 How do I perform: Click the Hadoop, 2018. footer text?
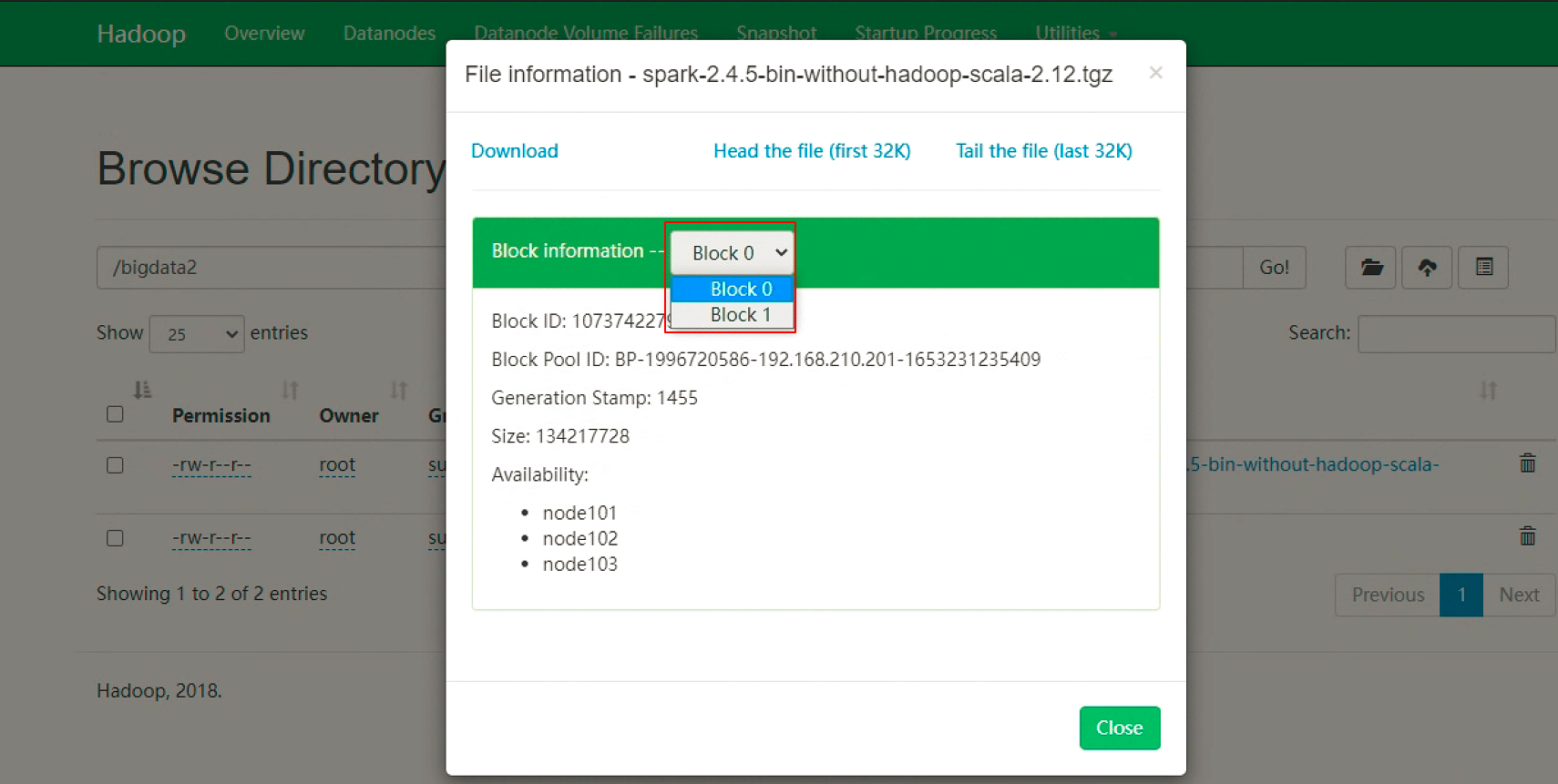click(x=159, y=691)
